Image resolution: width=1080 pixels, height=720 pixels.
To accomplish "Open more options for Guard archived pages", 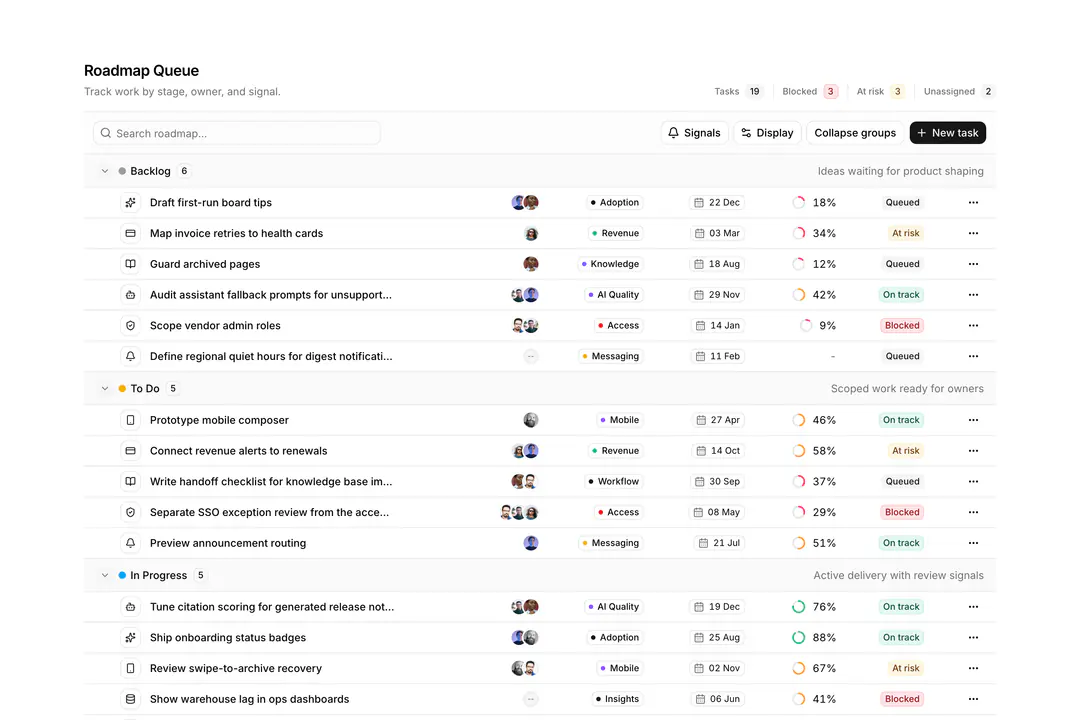I will [973, 264].
